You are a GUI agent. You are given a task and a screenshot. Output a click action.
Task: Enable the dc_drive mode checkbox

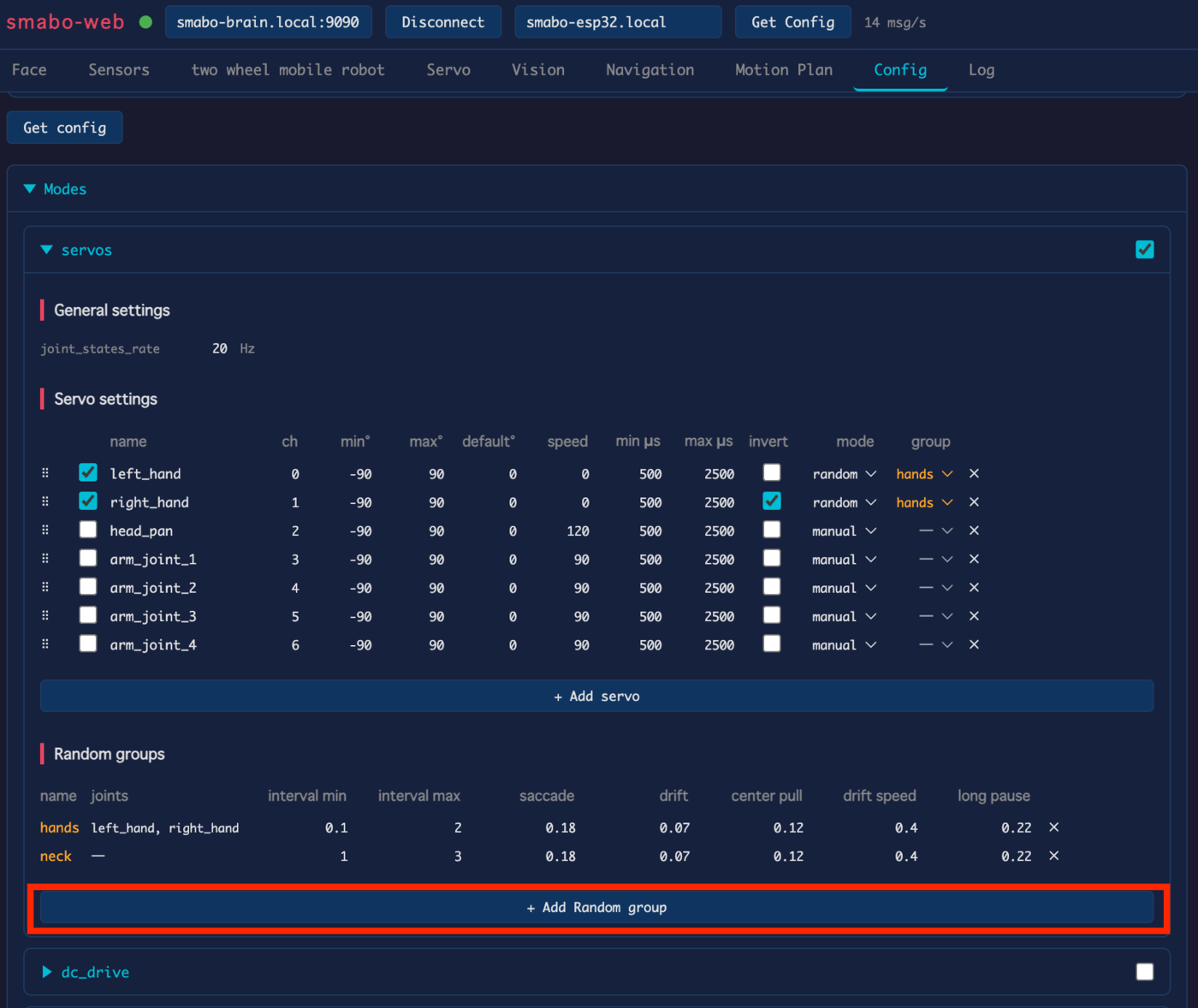click(x=1145, y=972)
